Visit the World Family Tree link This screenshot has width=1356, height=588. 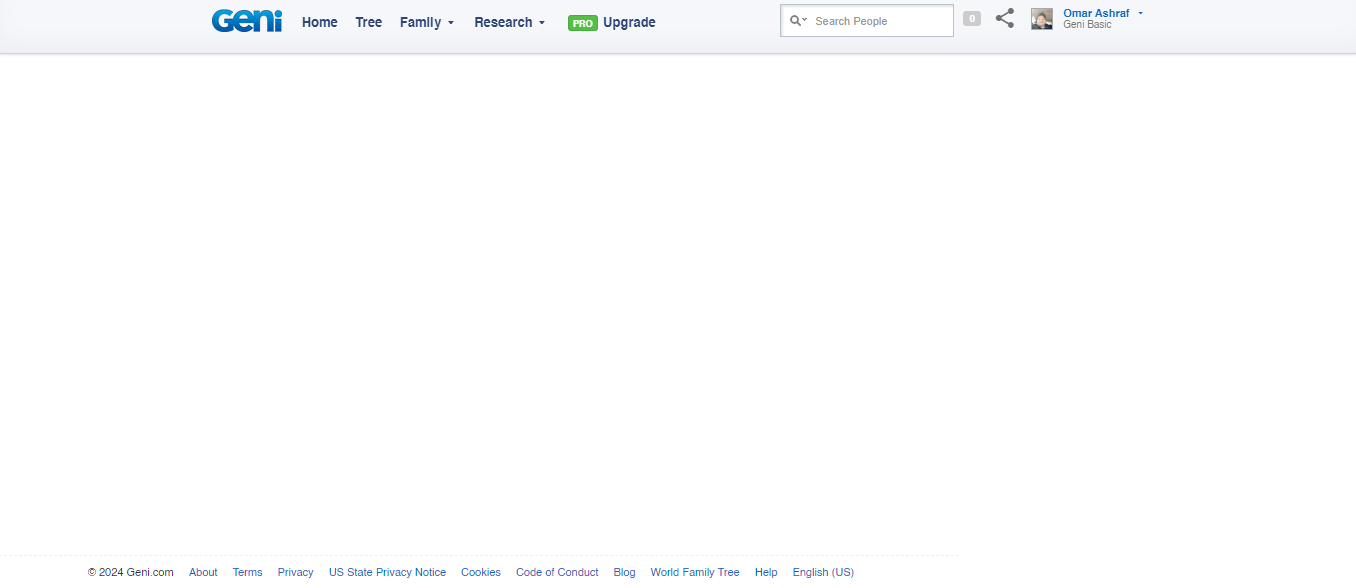[x=694, y=572]
